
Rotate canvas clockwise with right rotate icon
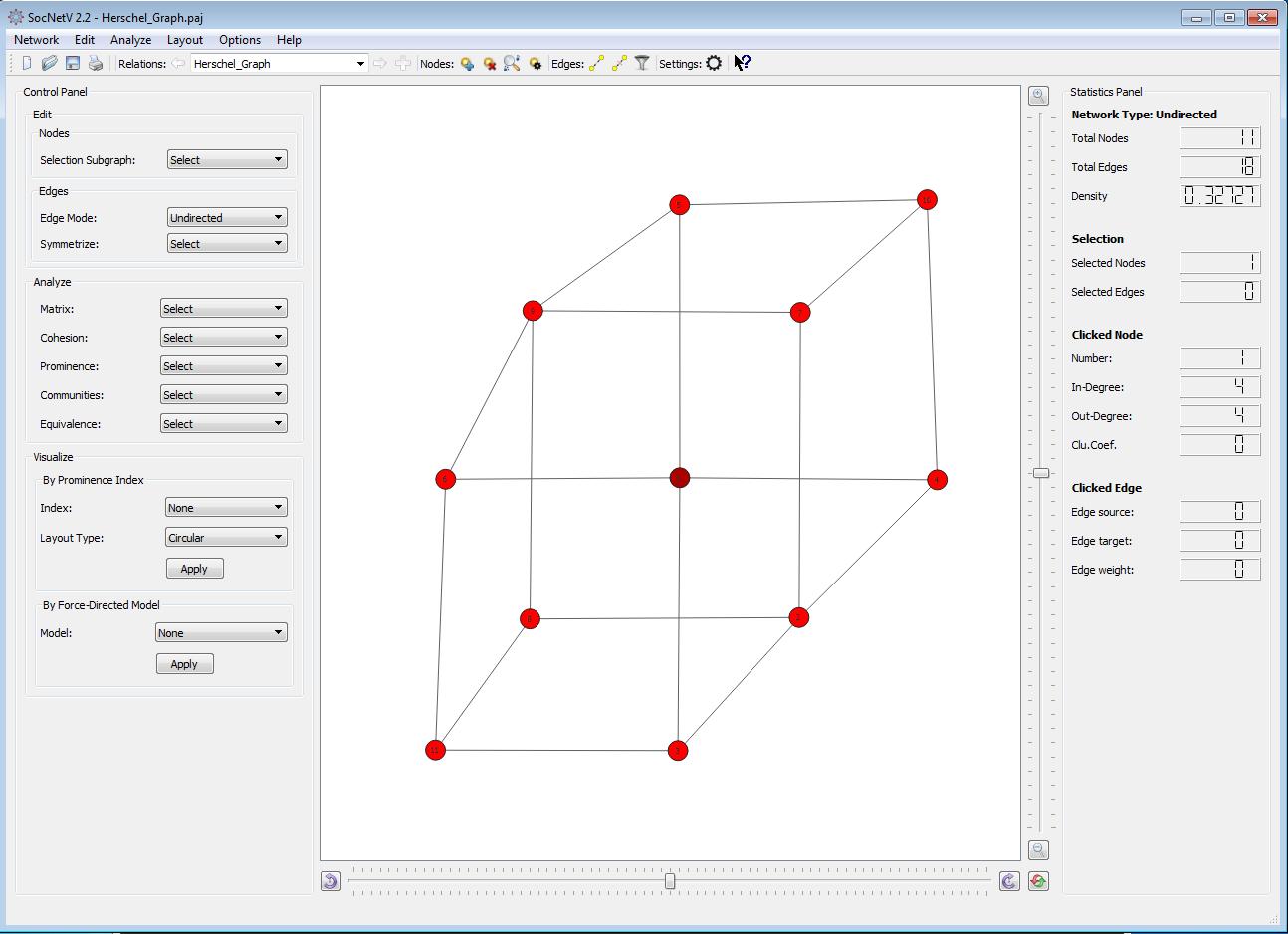click(1008, 881)
